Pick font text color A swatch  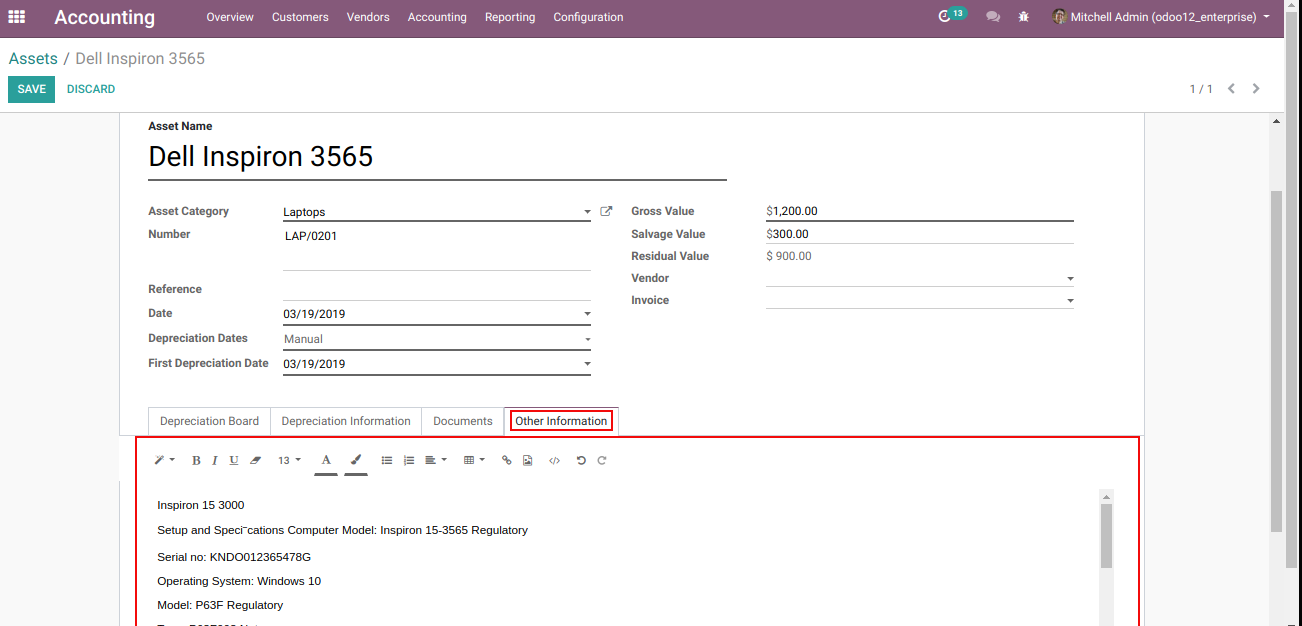(326, 460)
